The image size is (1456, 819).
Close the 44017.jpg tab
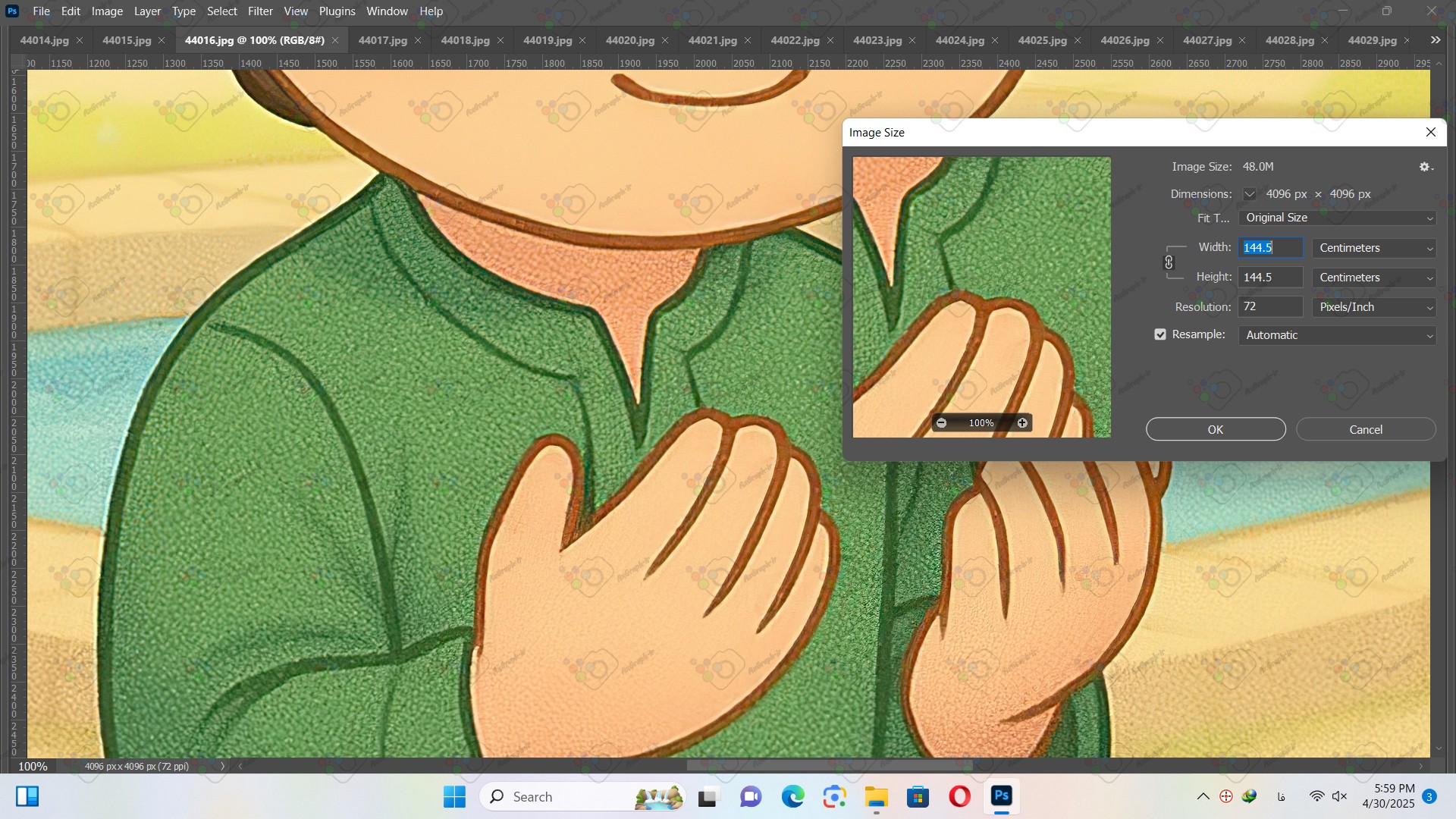[418, 41]
